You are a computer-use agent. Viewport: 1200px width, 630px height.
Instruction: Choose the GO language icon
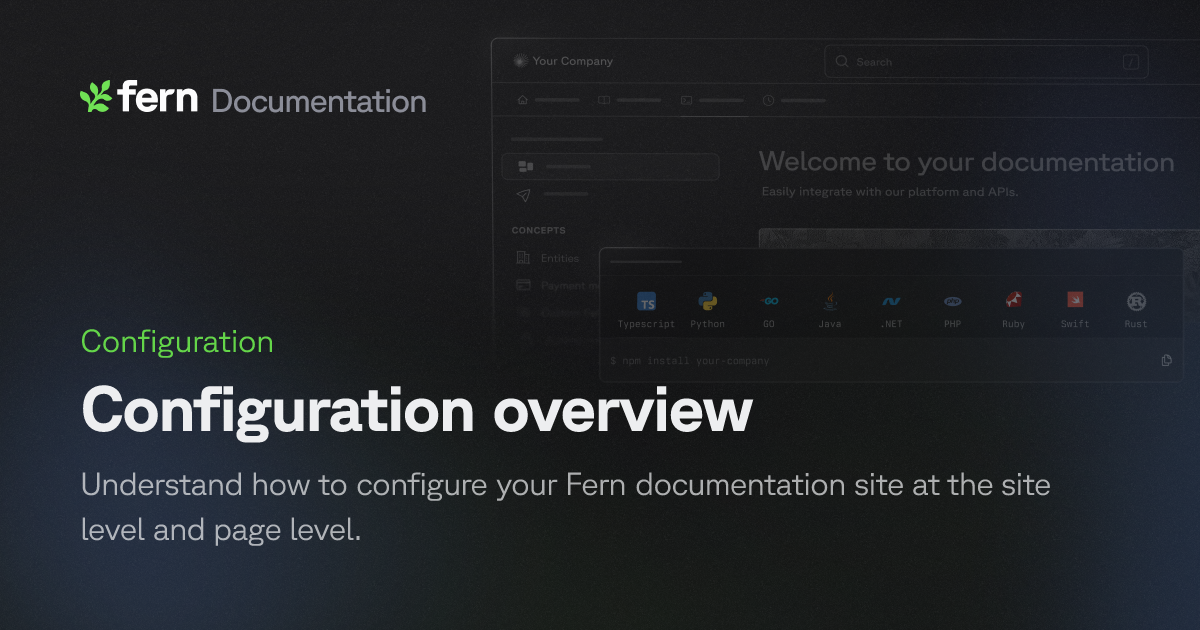769,301
